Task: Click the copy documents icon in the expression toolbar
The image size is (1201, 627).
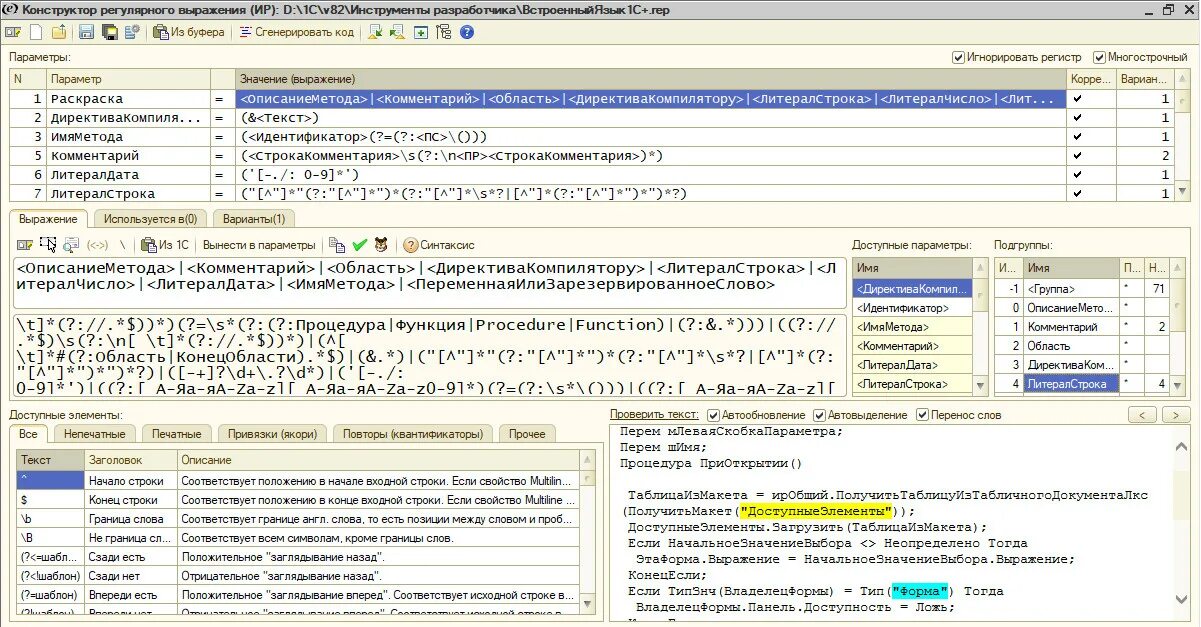Action: (x=337, y=245)
